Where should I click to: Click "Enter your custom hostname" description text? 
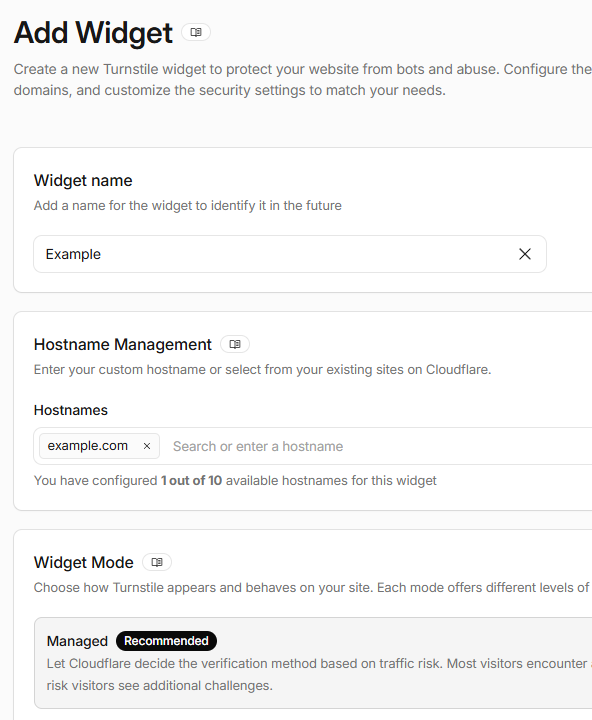pyautogui.click(x=262, y=370)
